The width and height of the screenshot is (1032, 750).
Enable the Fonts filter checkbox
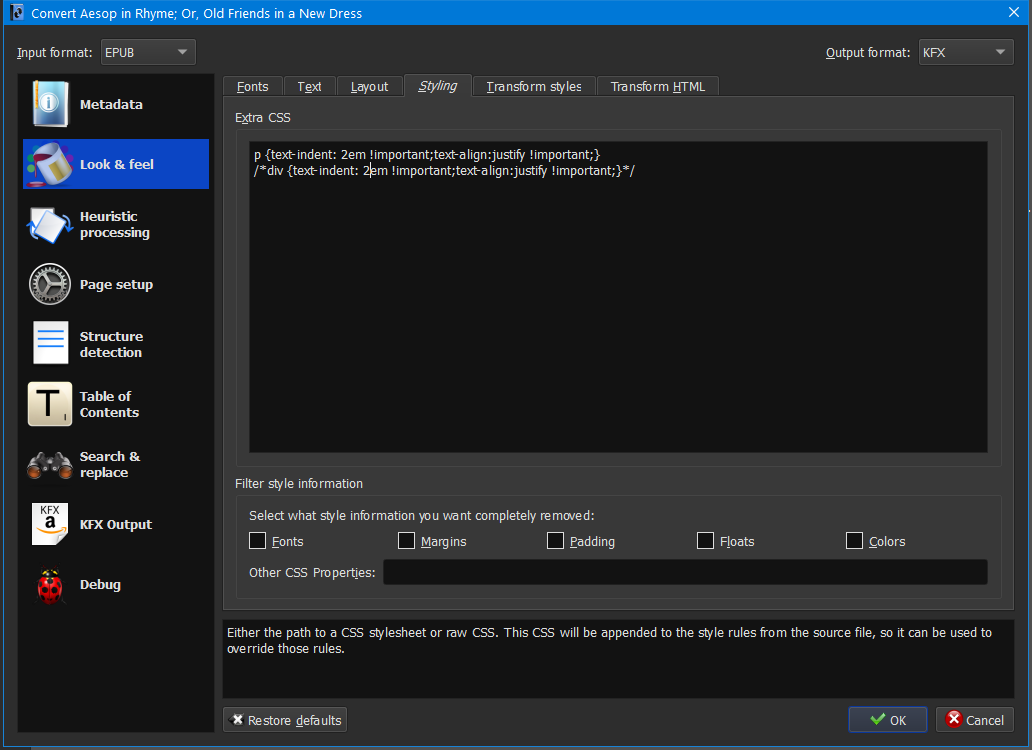pos(258,541)
